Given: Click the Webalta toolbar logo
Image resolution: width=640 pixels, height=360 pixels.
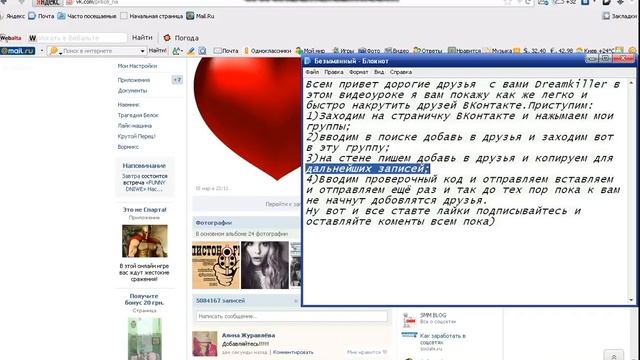Looking at the screenshot, I should [11, 38].
